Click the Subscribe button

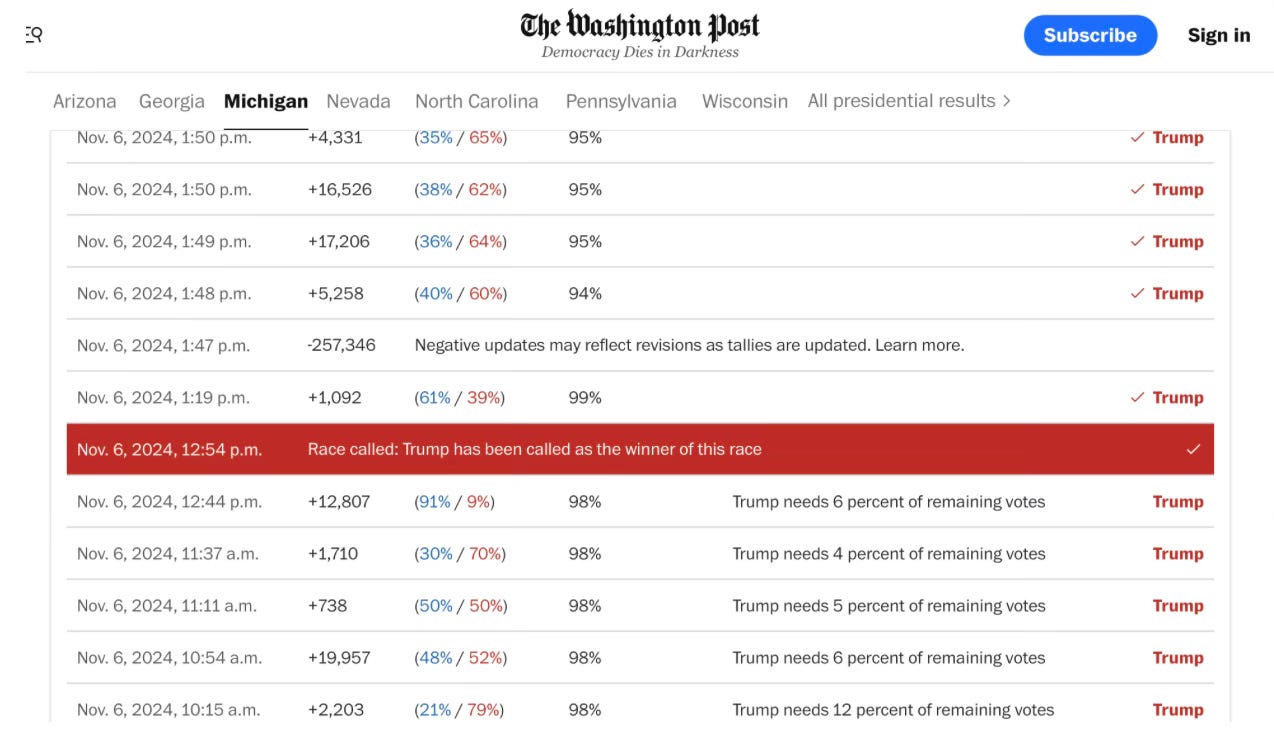1090,35
